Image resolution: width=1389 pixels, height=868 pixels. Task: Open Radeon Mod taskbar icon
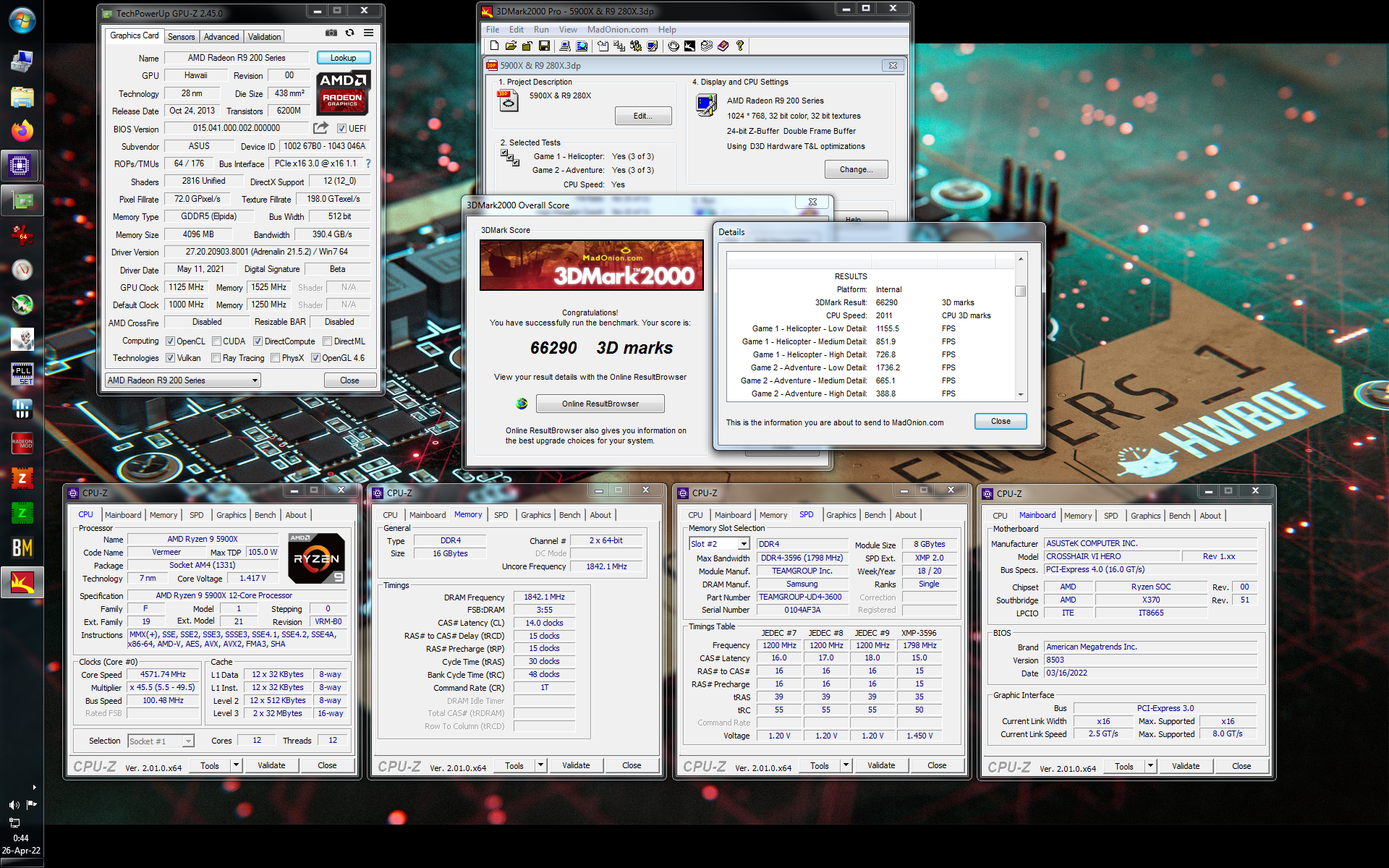coord(22,443)
